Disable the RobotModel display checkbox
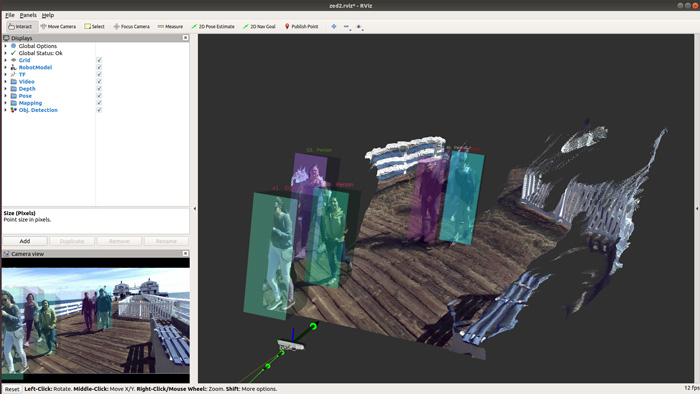Viewport: 700px width, 394px height. (99, 67)
